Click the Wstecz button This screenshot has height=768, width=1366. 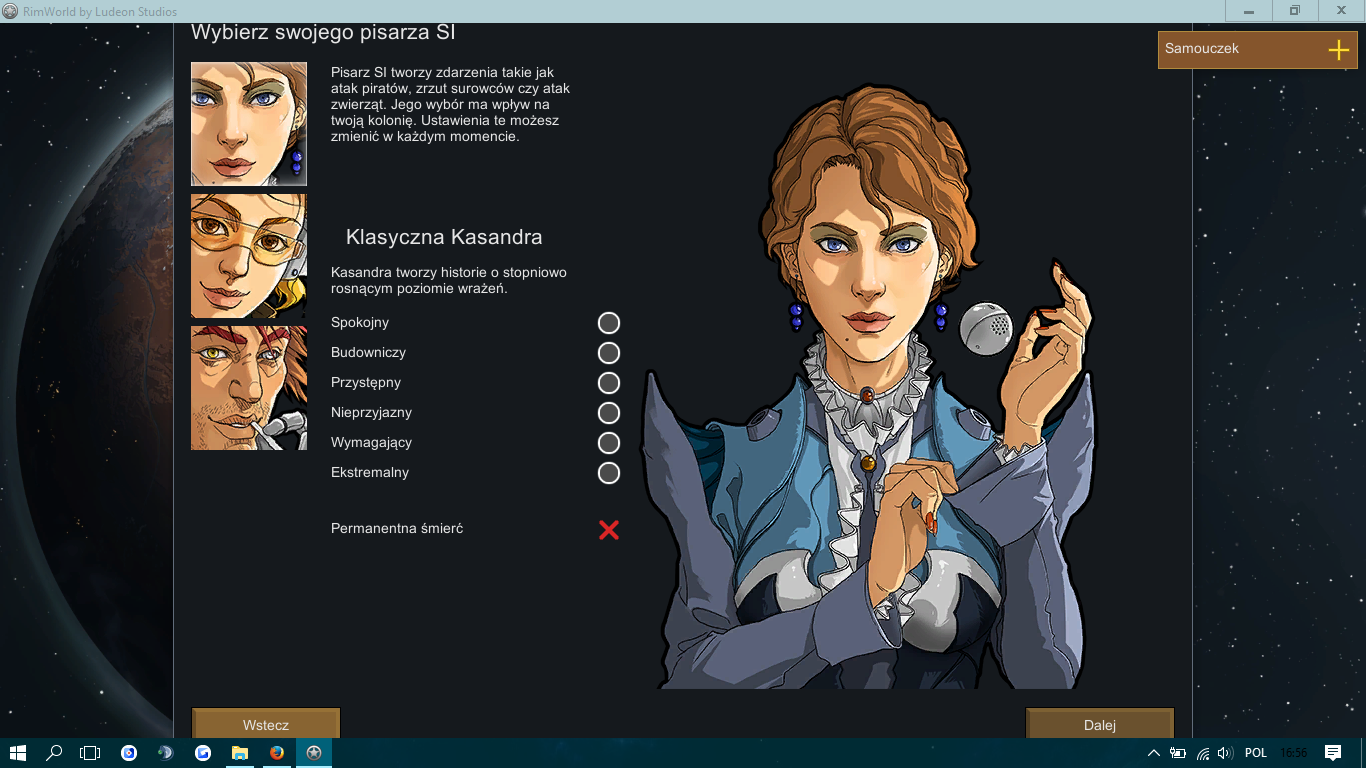(x=266, y=725)
